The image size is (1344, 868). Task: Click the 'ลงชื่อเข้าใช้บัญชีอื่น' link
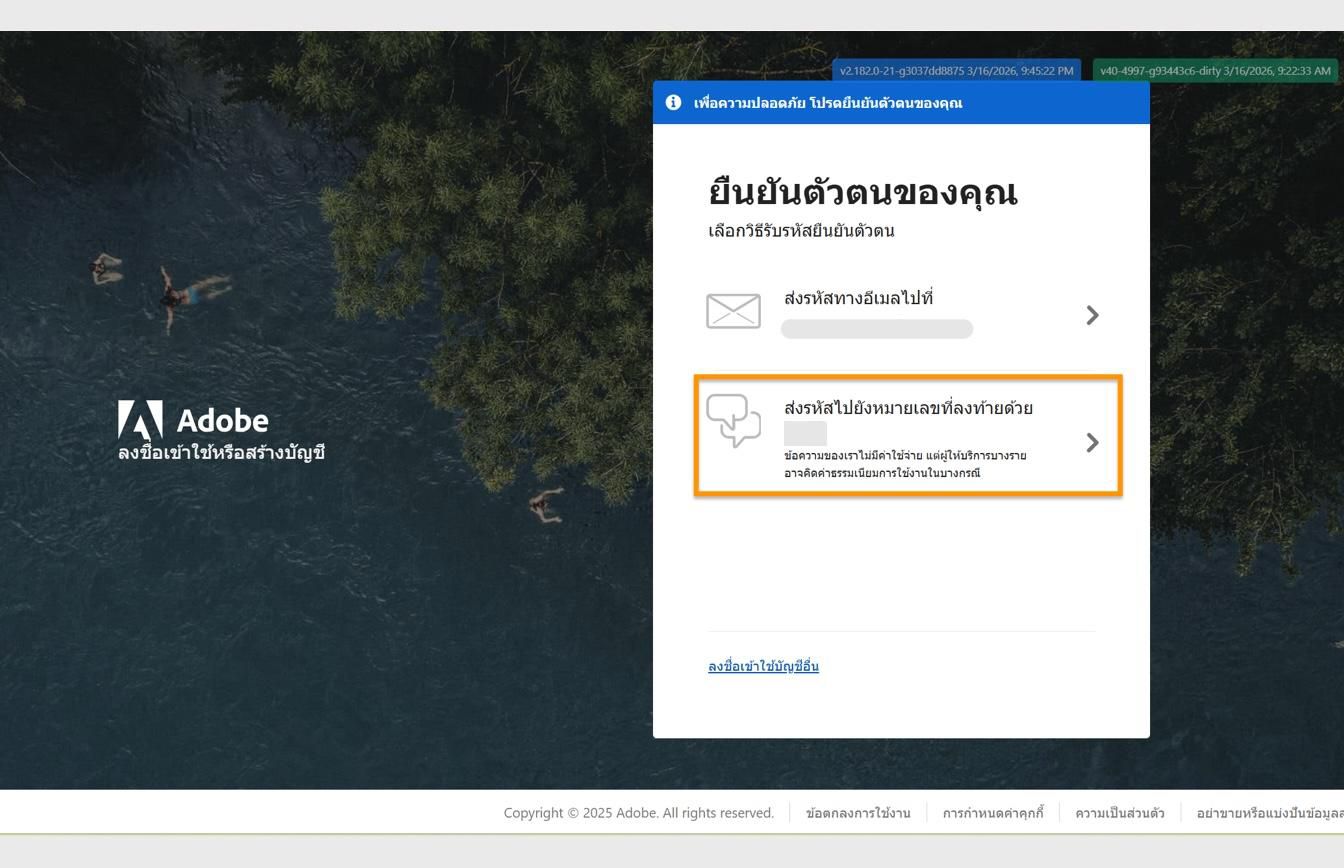tap(763, 666)
